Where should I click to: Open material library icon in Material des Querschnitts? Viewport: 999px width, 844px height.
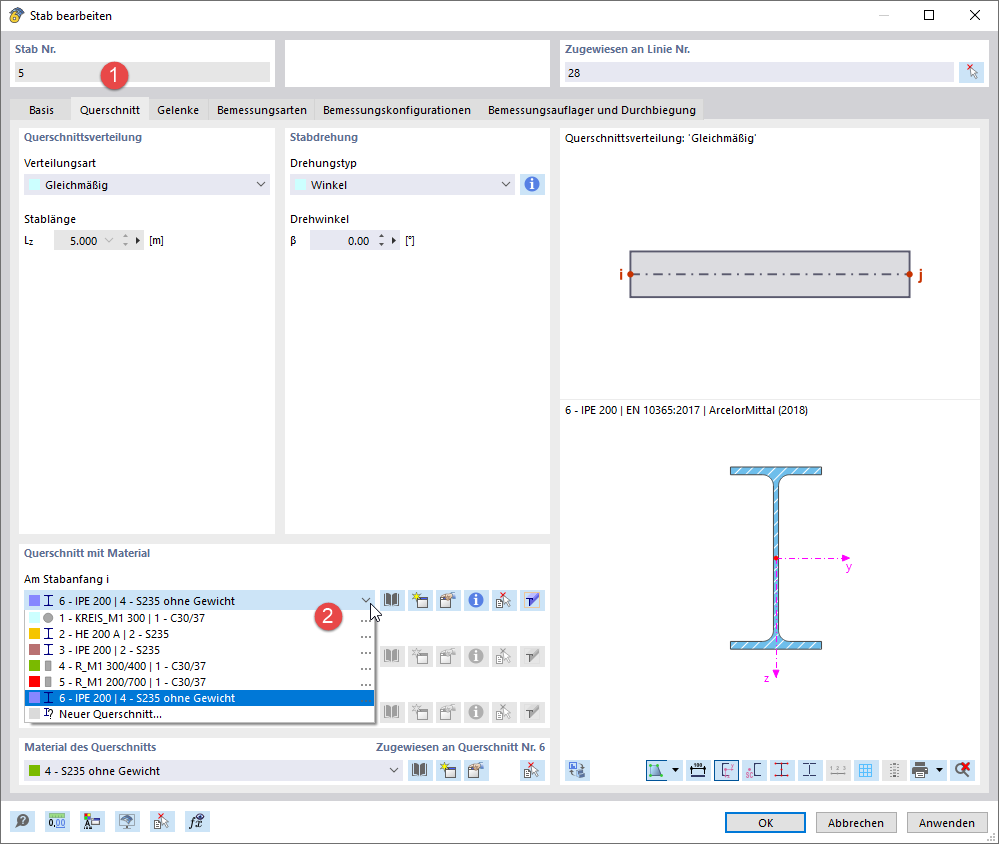pyautogui.click(x=419, y=770)
